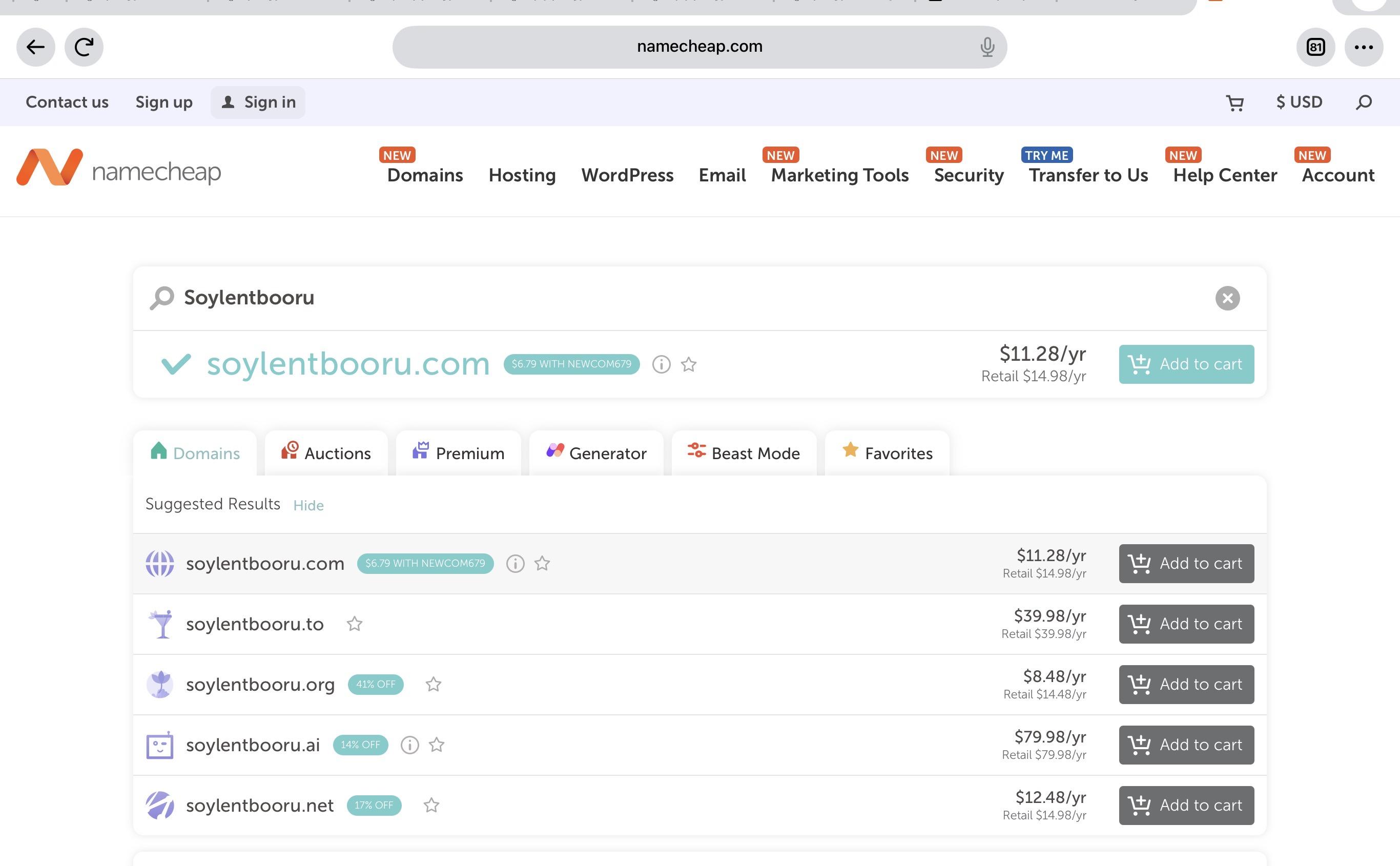Click the cocktail glass icon for soylentbooru.to
This screenshot has height=866, width=1400.
point(160,624)
